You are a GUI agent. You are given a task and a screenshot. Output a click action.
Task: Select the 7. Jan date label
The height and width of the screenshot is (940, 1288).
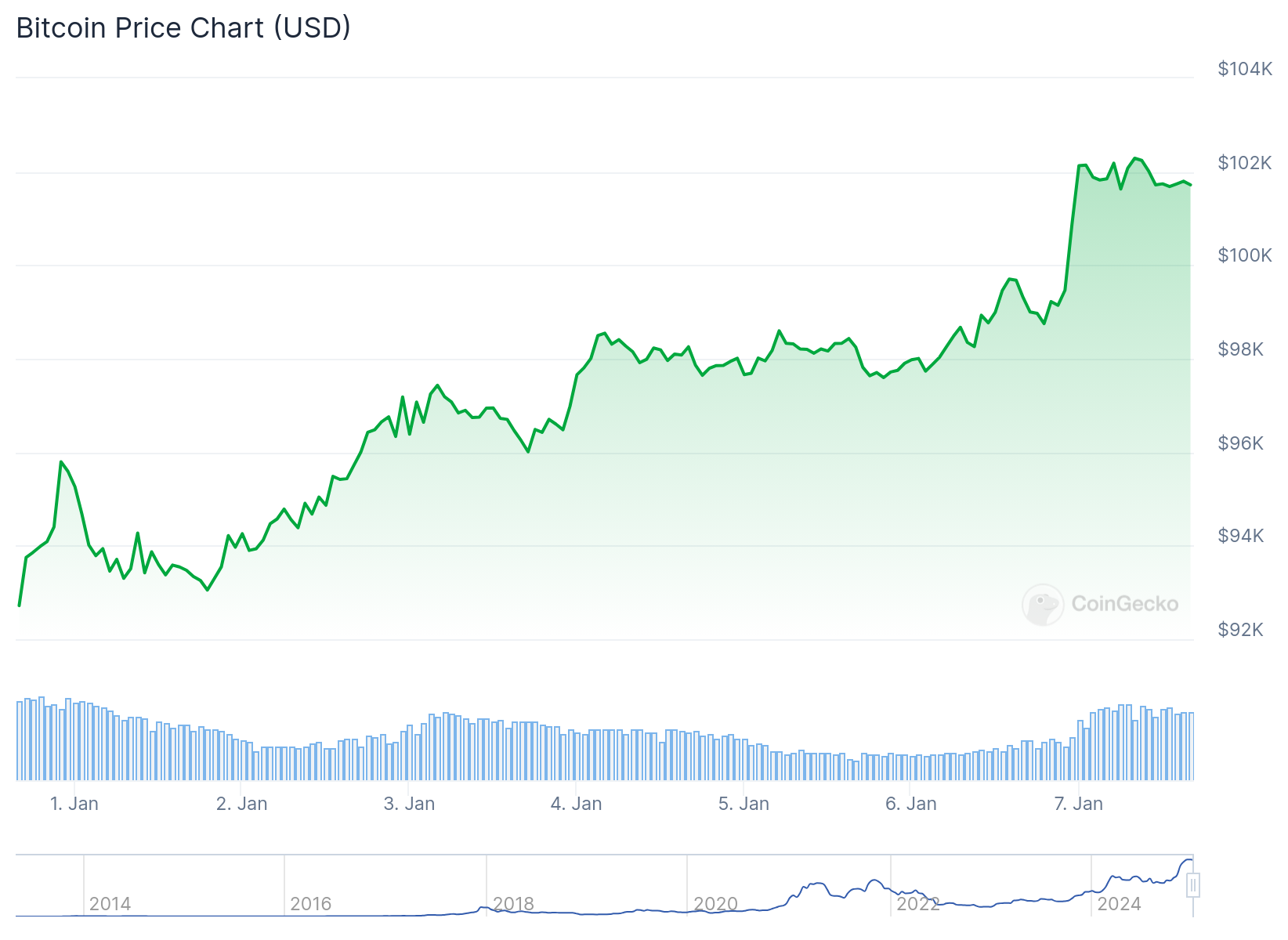coord(1078,804)
